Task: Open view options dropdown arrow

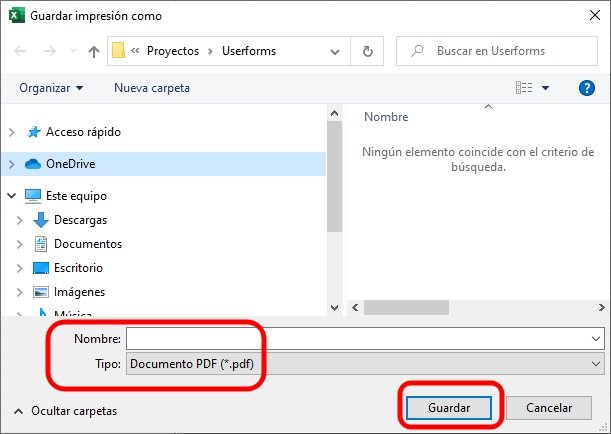Action: [x=546, y=88]
